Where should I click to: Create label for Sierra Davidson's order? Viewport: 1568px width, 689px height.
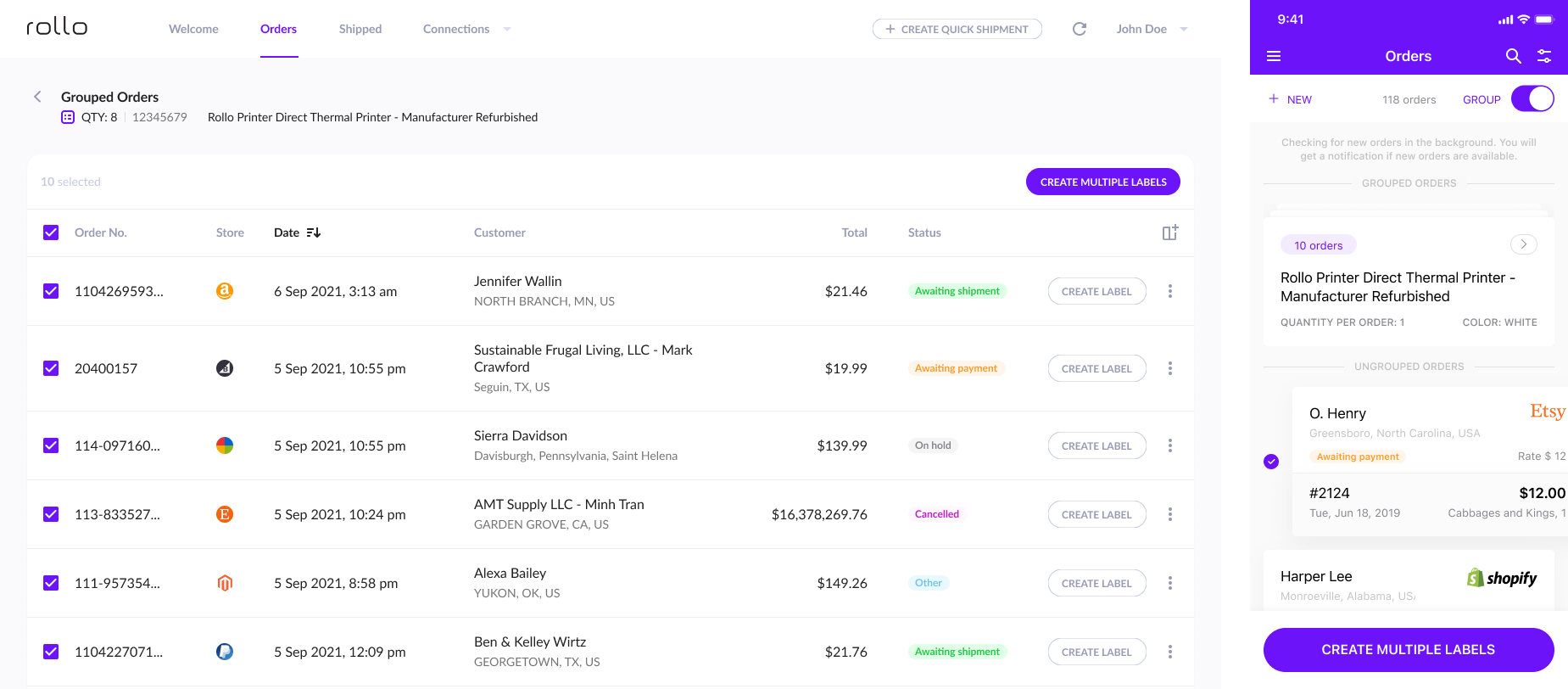pyautogui.click(x=1096, y=445)
